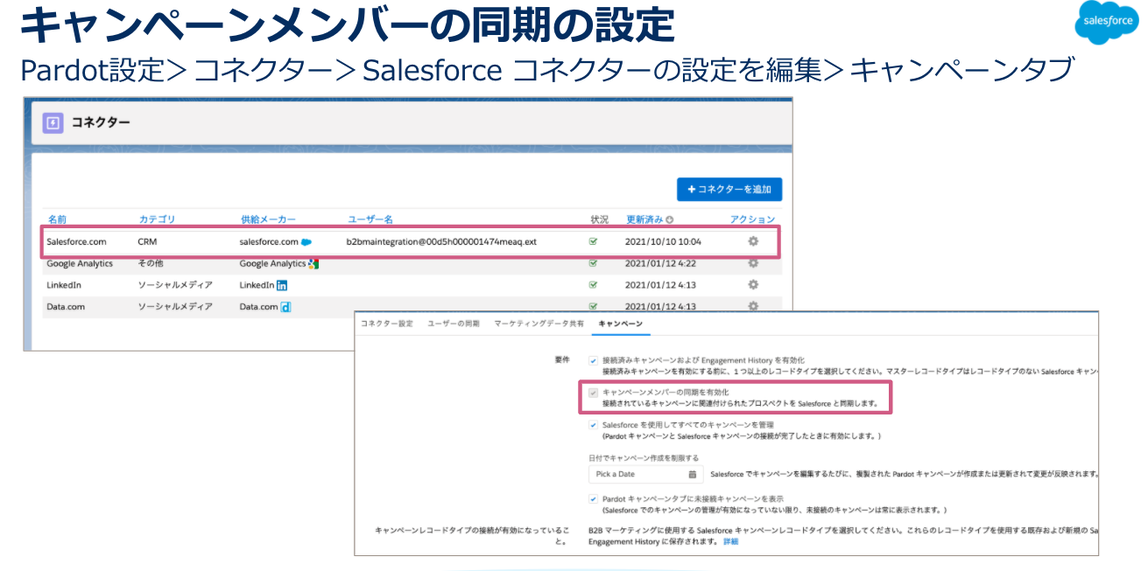The height and width of the screenshot is (571, 1148).
Task: Sort by the 名前 column header
Action: click(56, 220)
